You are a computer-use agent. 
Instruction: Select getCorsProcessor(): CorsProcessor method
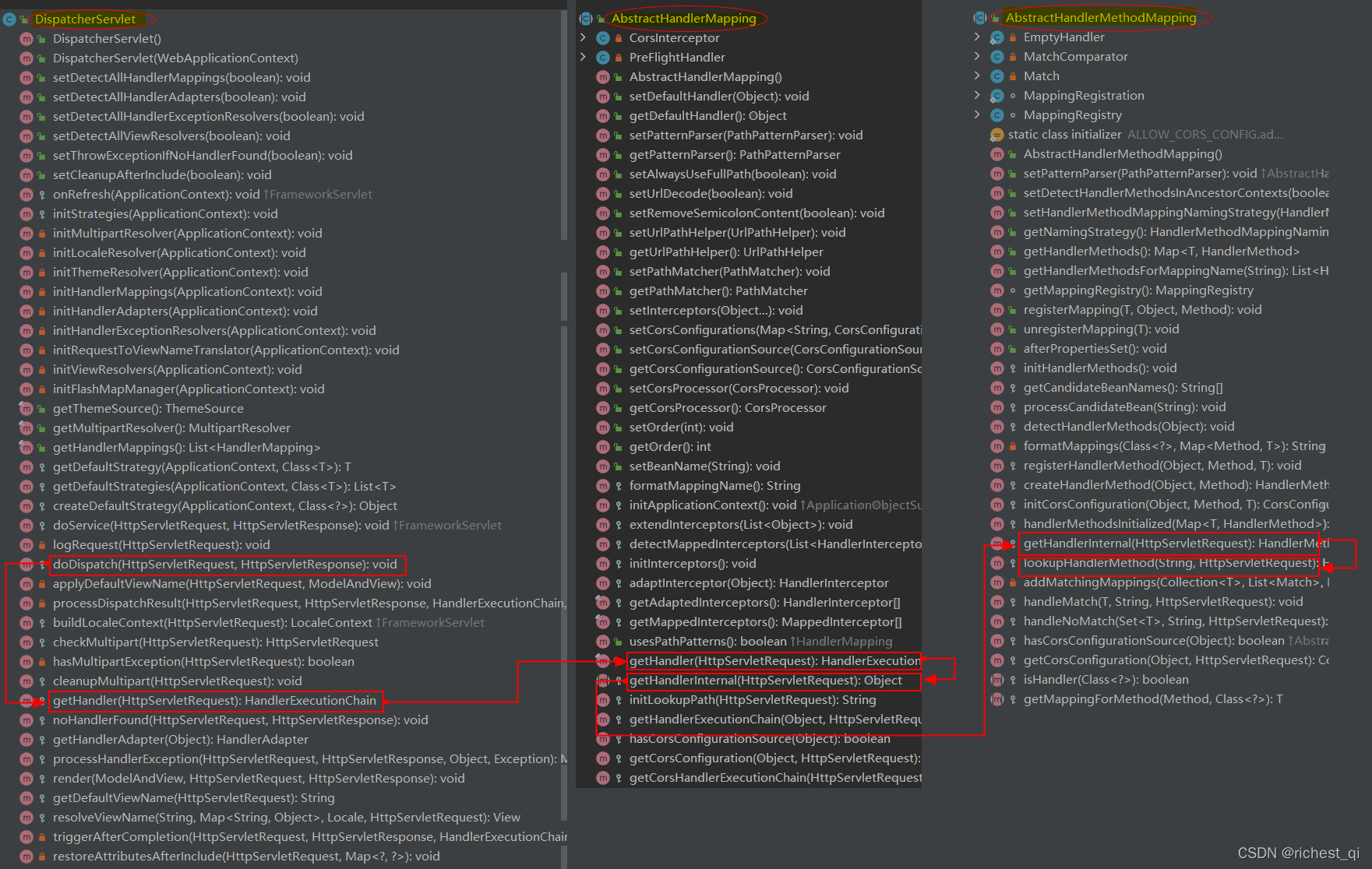[728, 407]
